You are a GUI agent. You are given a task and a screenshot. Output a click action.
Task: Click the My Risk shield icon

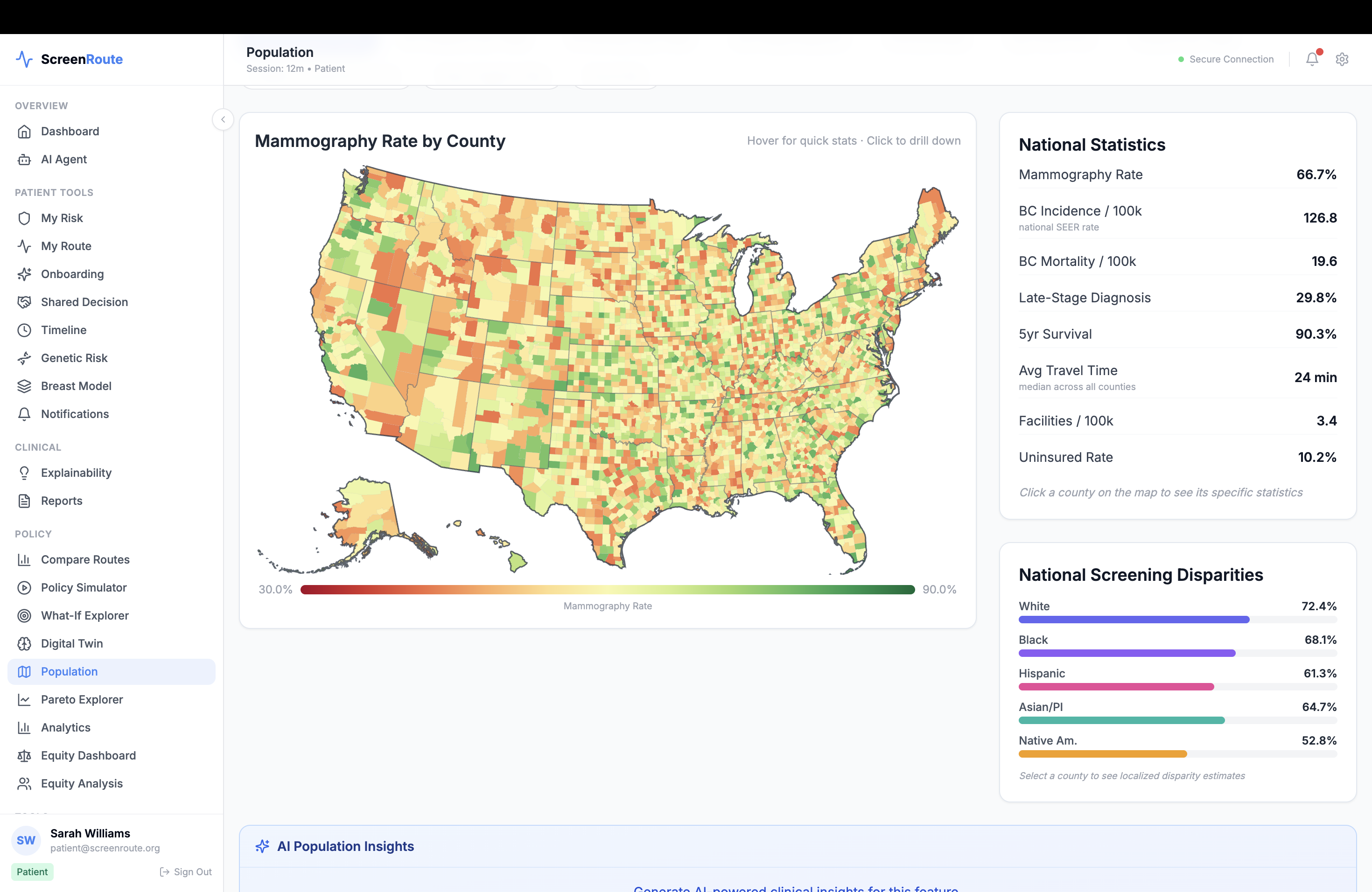pos(24,218)
